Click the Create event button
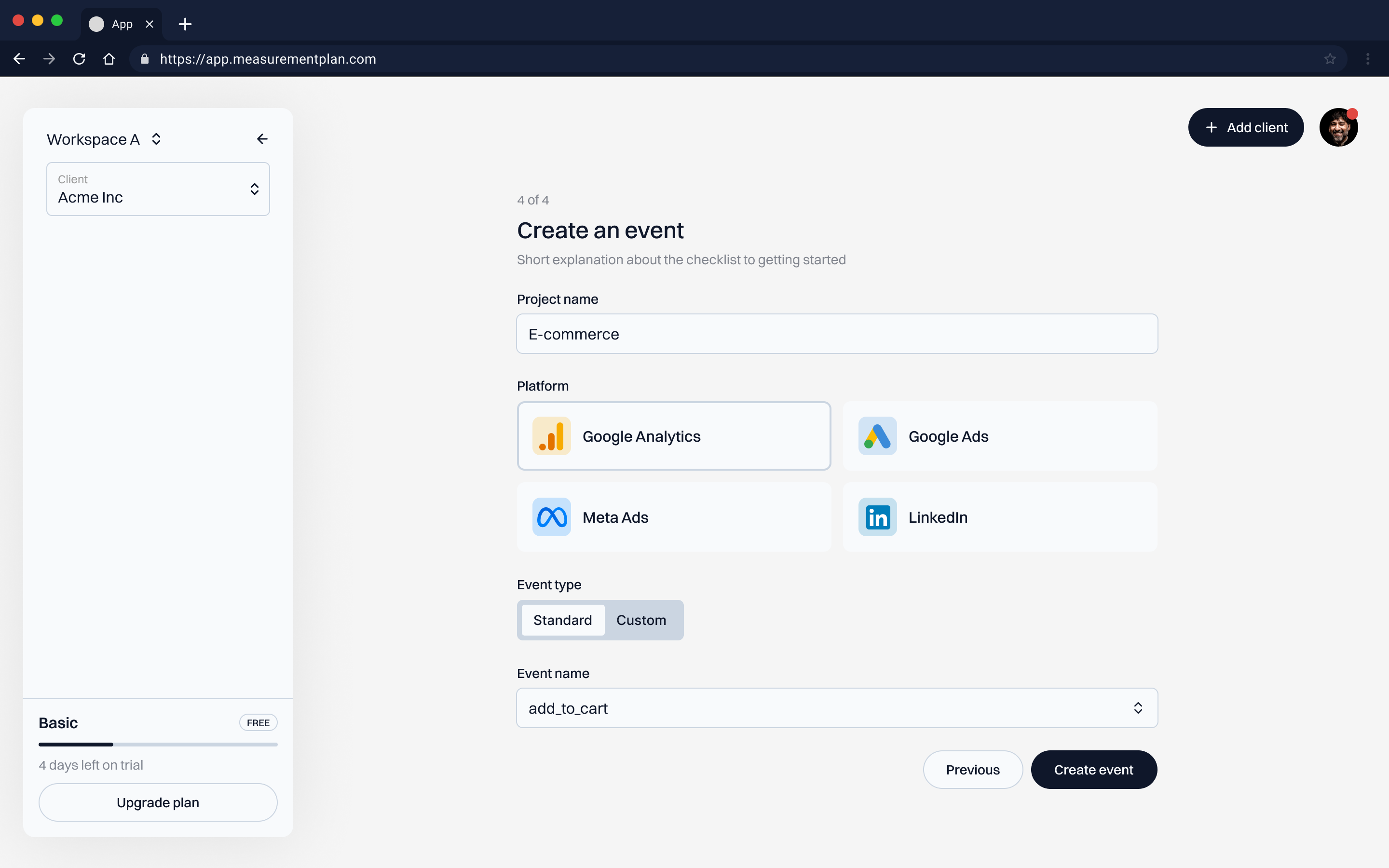 click(x=1093, y=769)
